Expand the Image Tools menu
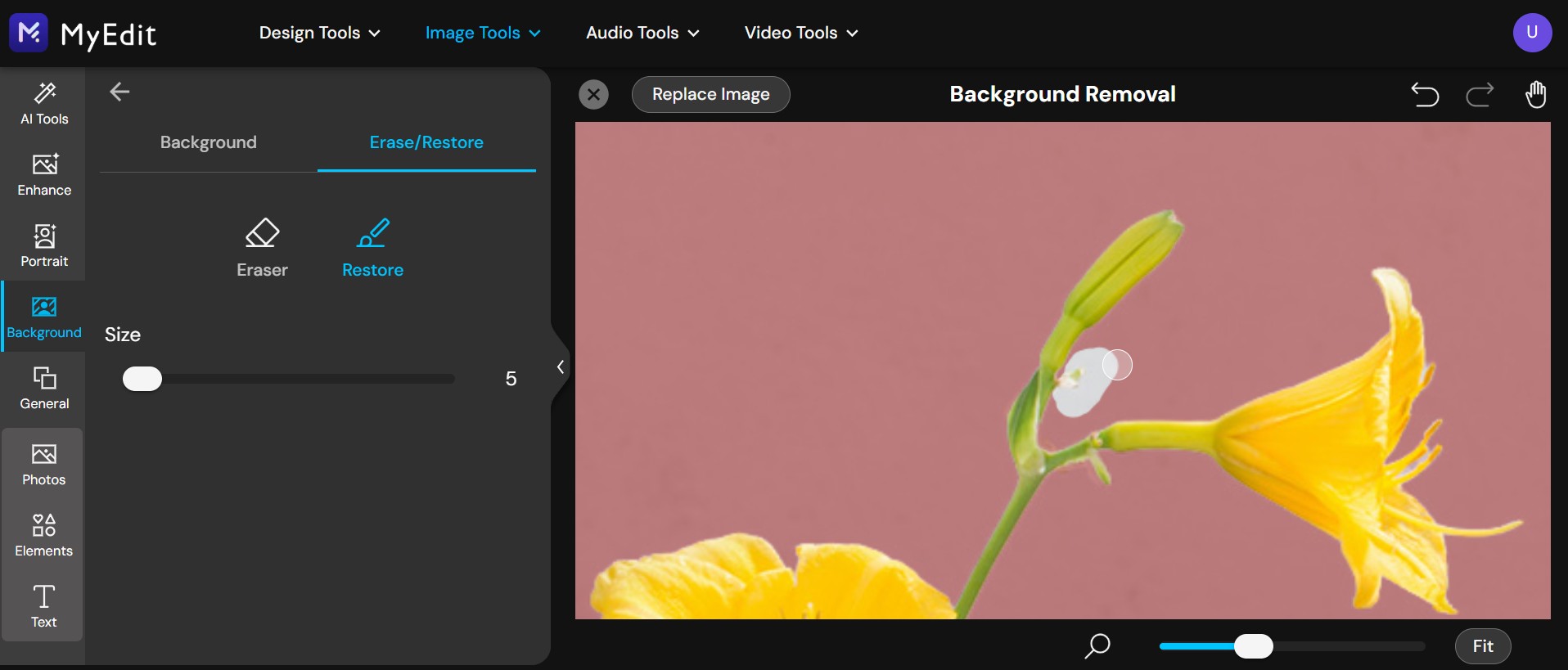 (483, 33)
